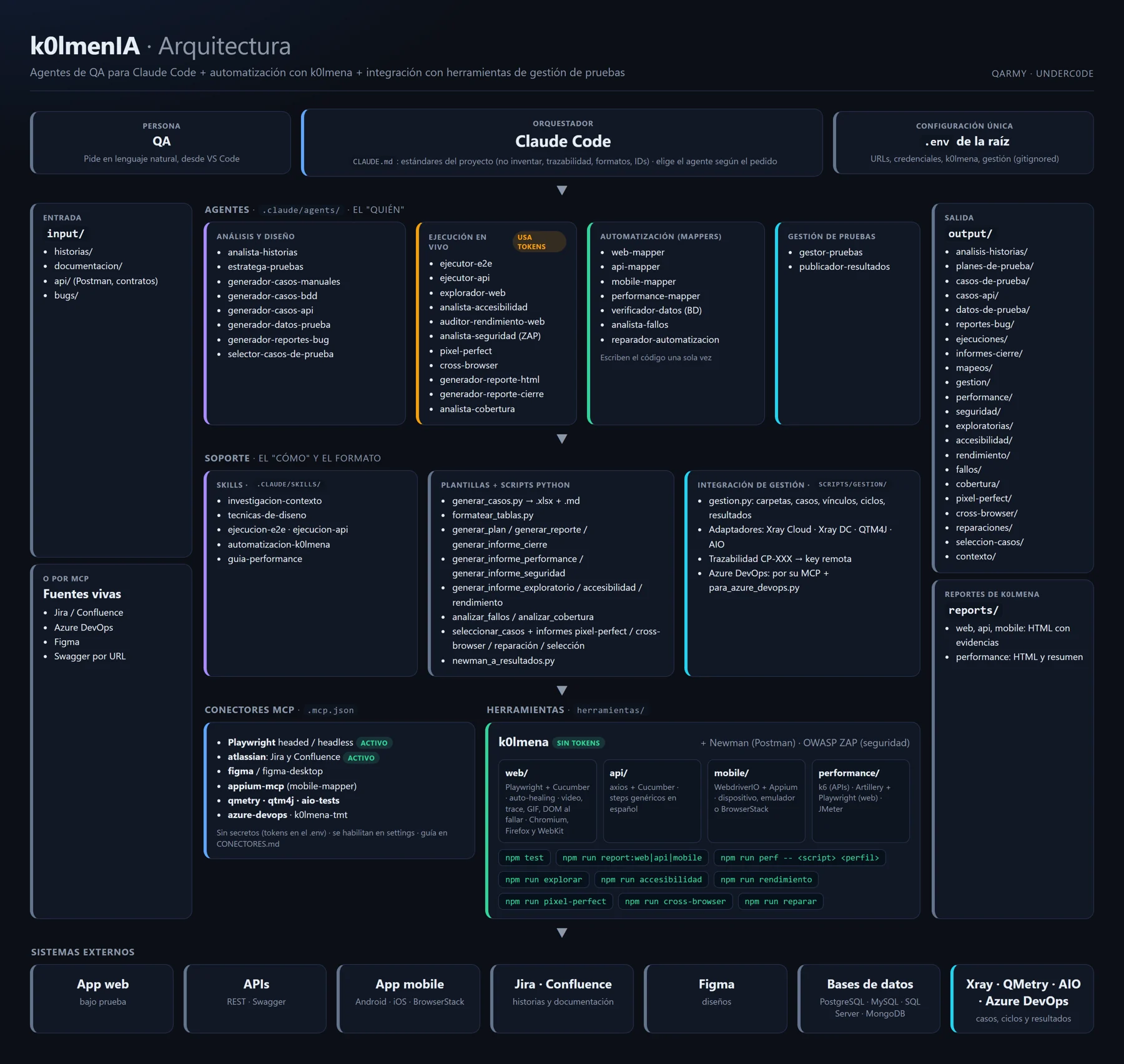1124x1064 pixels.
Task: Click "investigacion-contexto" skill
Action: click(275, 501)
